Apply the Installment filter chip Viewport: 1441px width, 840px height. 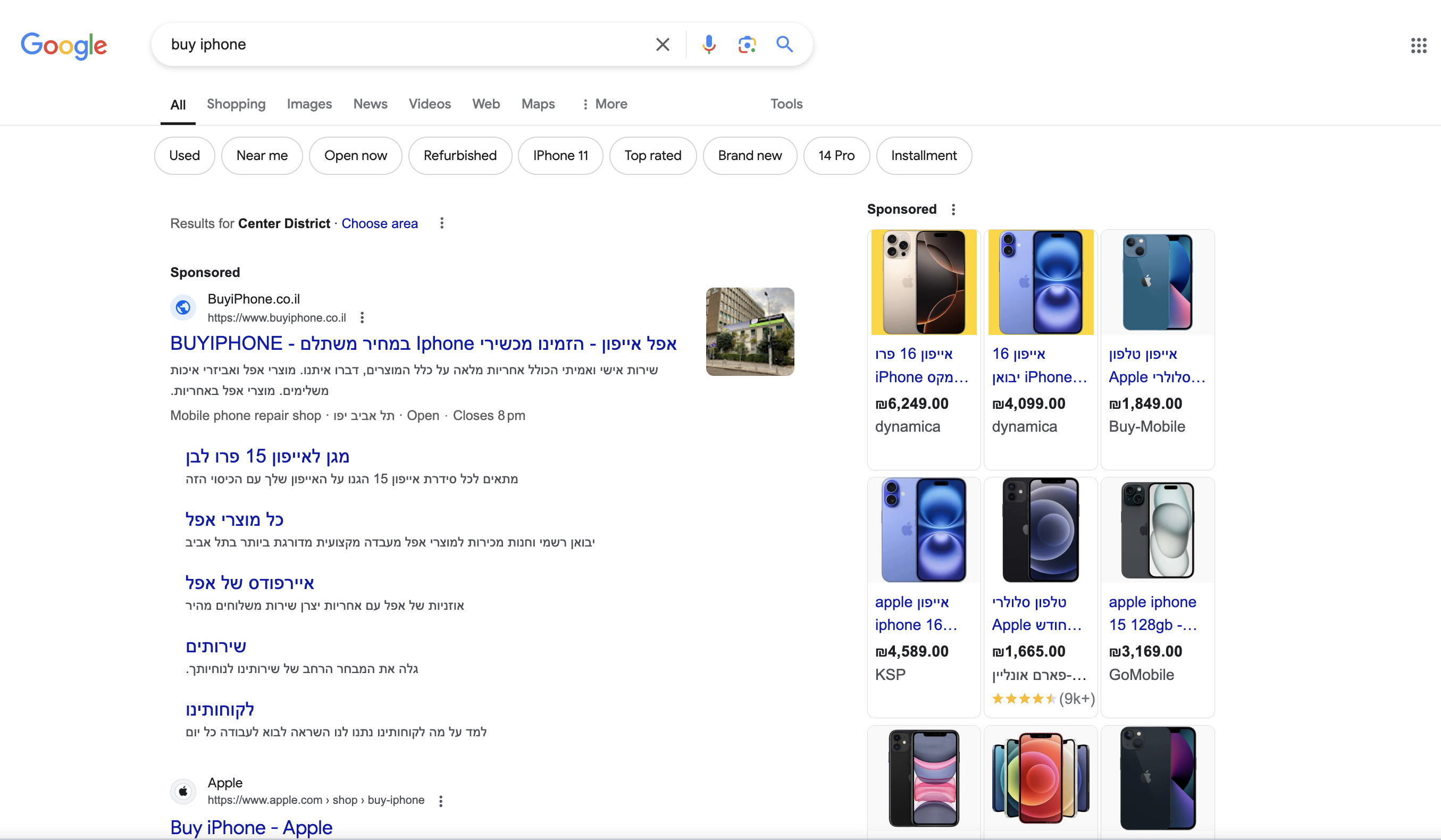924,156
